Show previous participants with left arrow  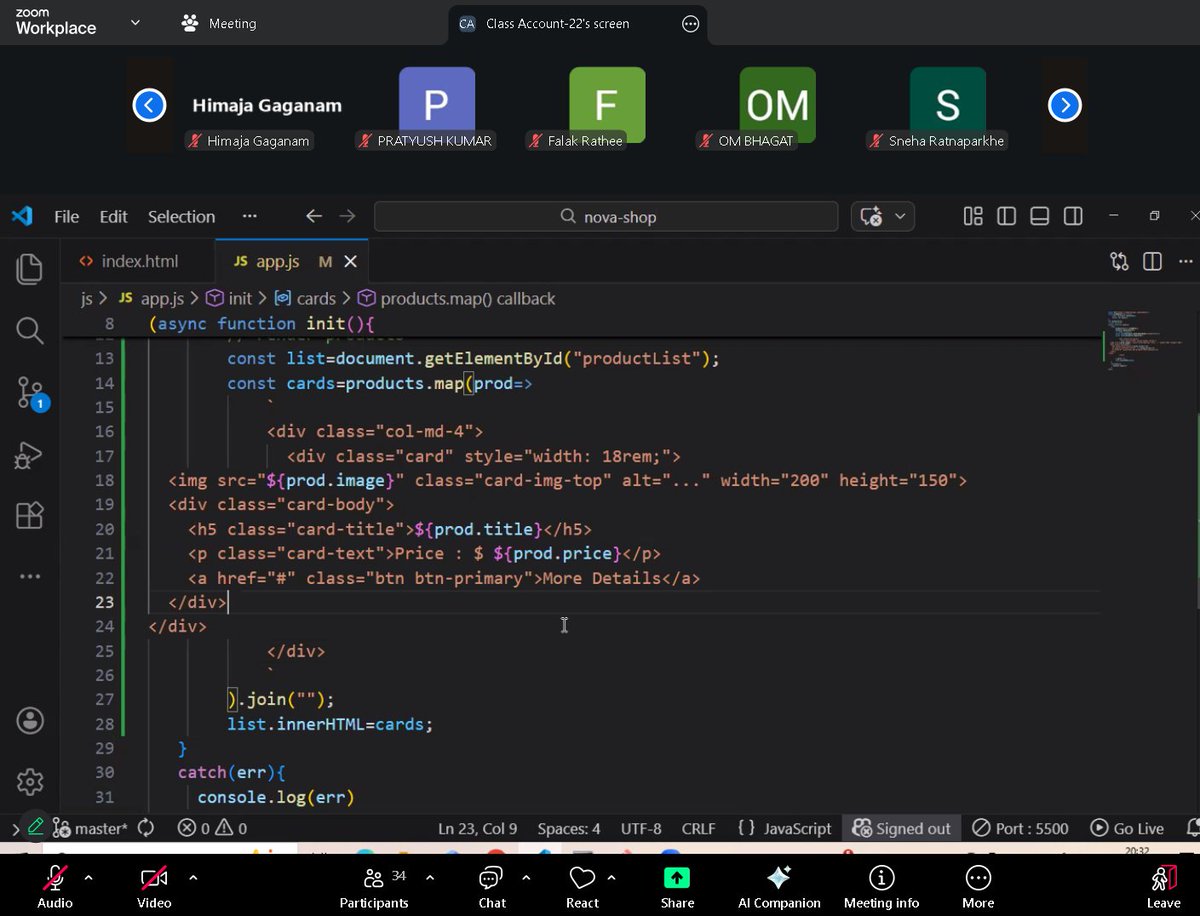click(x=149, y=104)
